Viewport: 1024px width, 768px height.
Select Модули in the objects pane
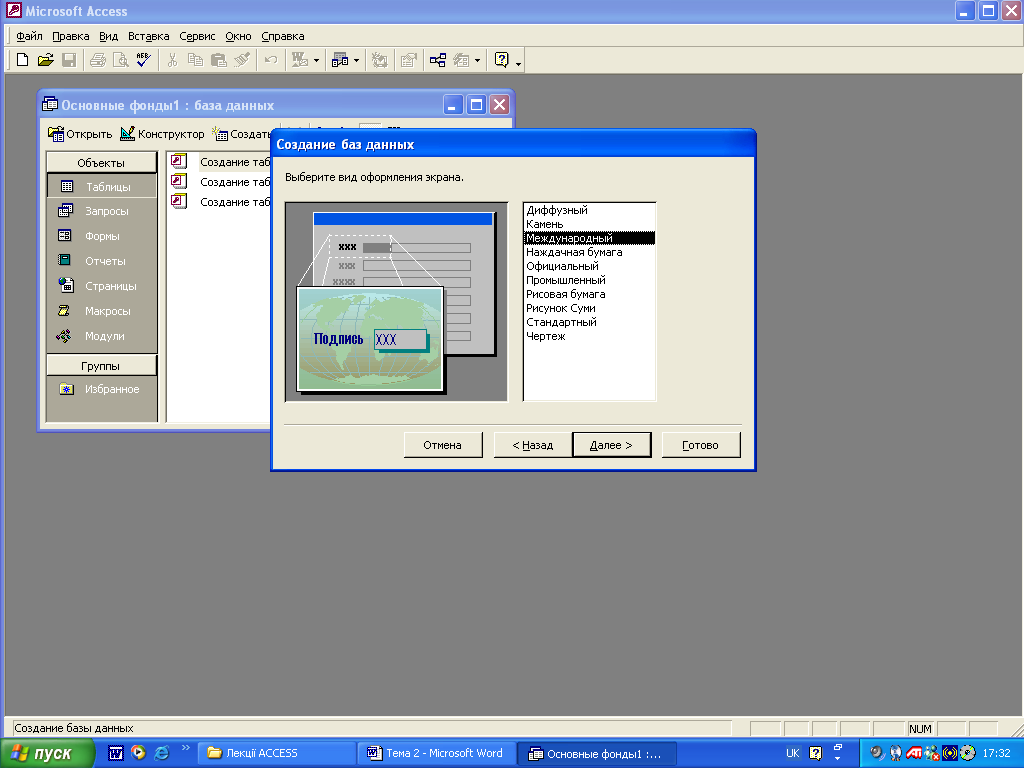pos(101,336)
